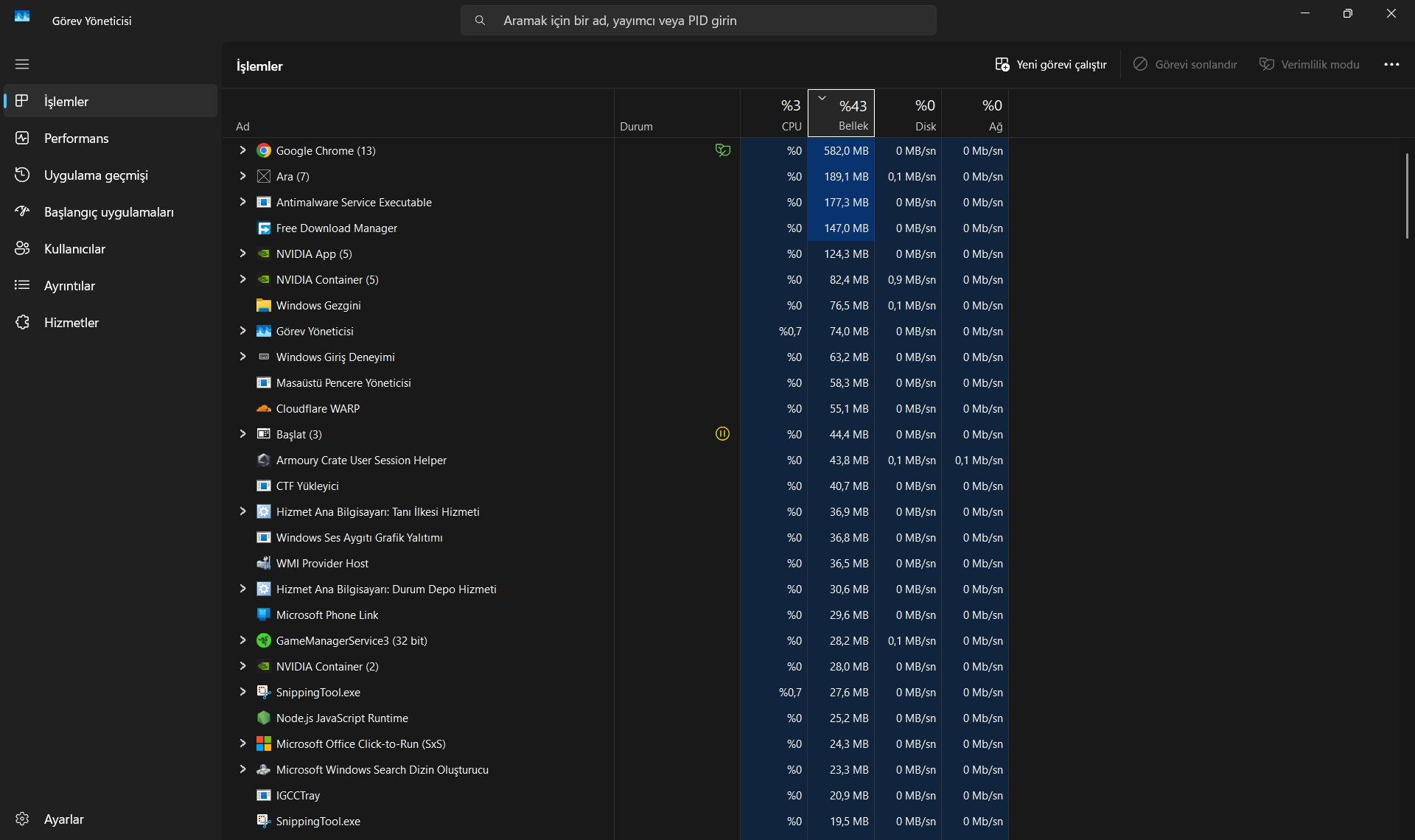Click the search magnifier icon

pyautogui.click(x=480, y=21)
